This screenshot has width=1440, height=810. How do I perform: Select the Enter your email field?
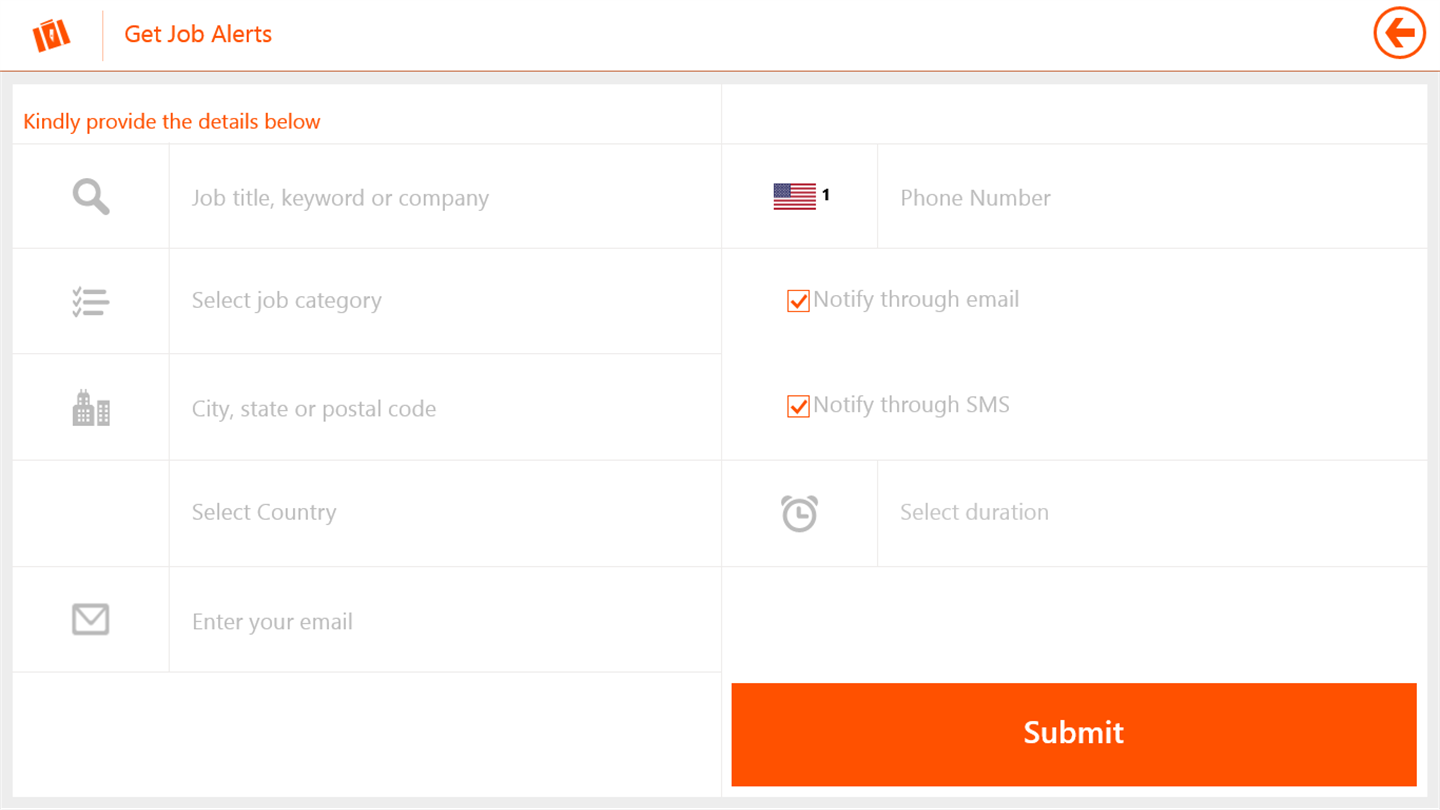tap(444, 622)
